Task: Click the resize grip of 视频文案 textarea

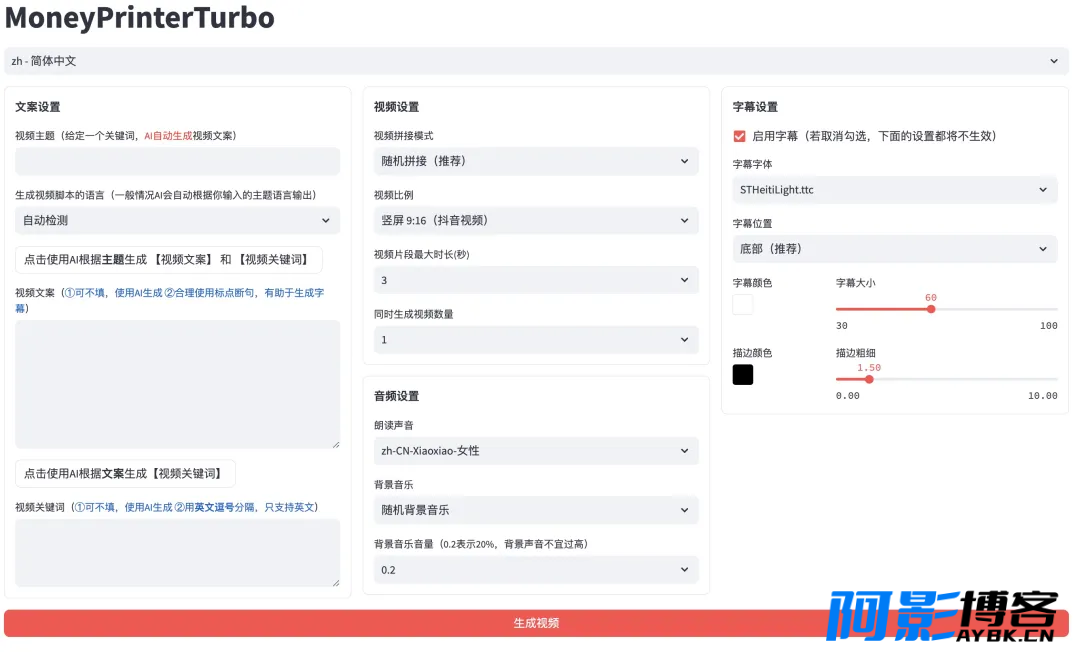Action: coord(335,445)
